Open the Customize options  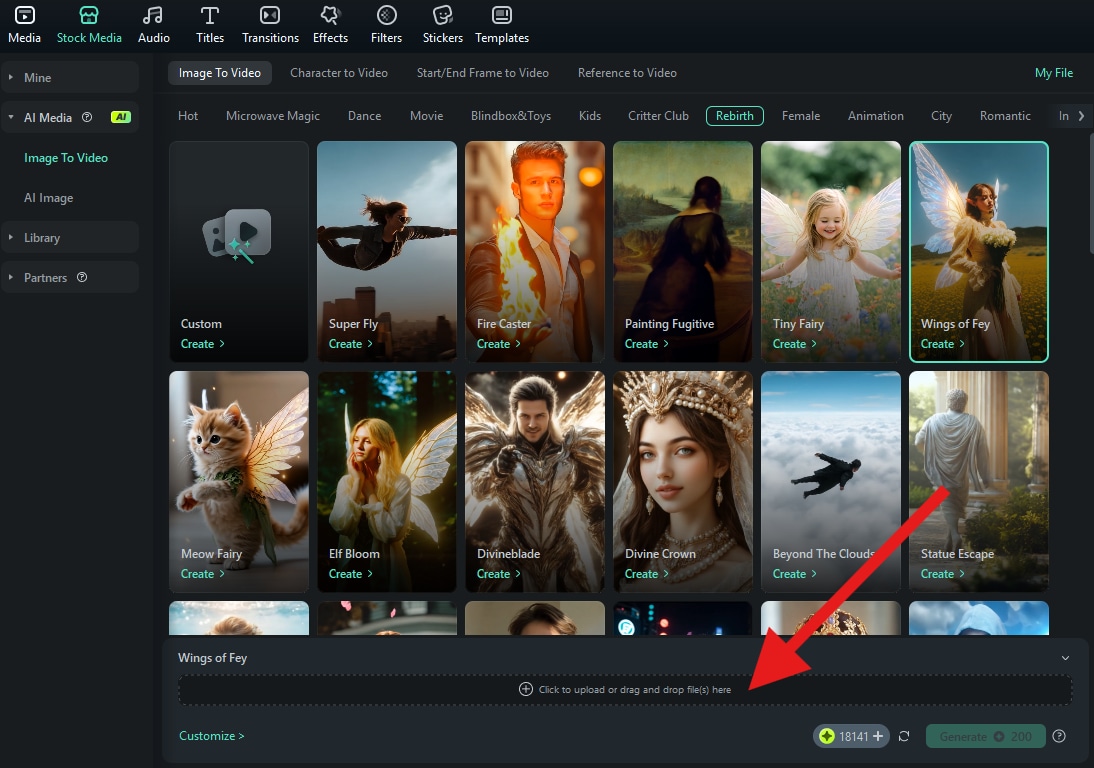tap(211, 735)
